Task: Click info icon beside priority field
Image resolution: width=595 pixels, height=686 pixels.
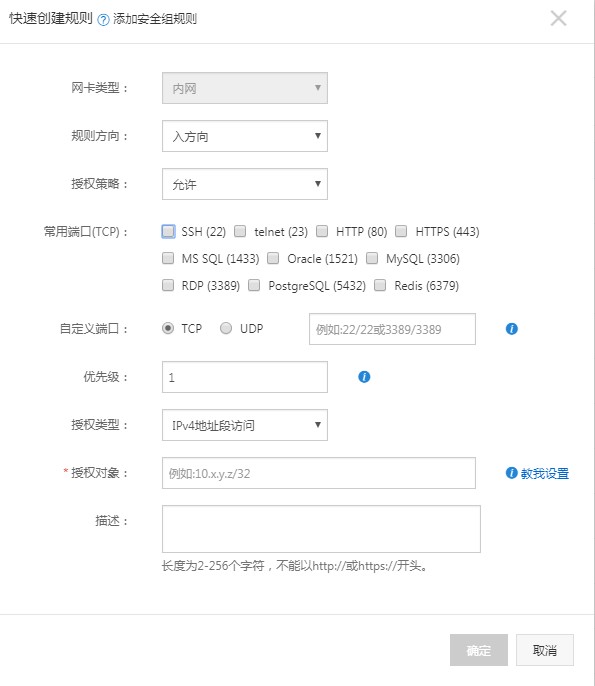Action: [364, 377]
